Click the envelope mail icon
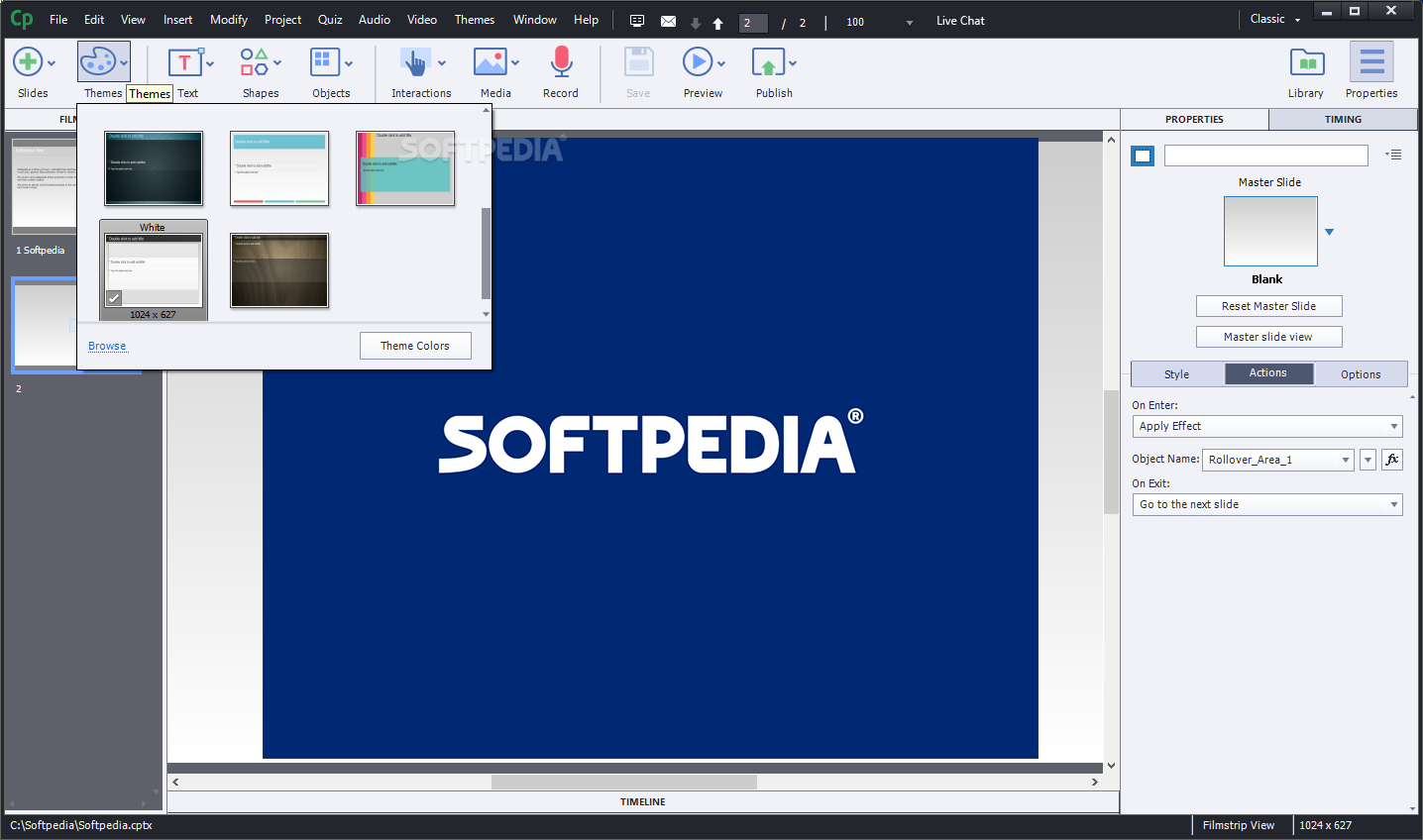The image size is (1423, 840). click(668, 21)
